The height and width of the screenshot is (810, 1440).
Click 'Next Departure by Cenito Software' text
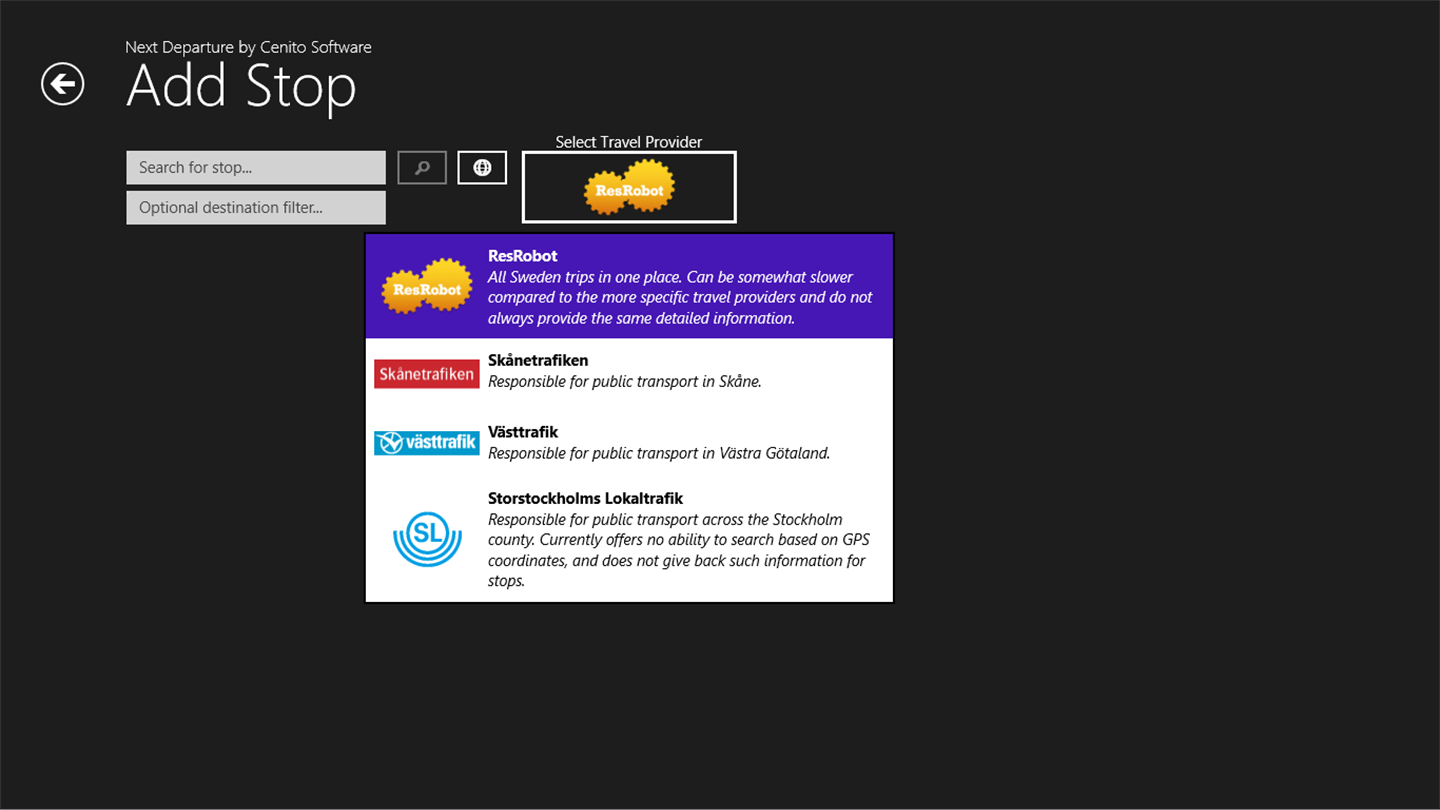[248, 47]
